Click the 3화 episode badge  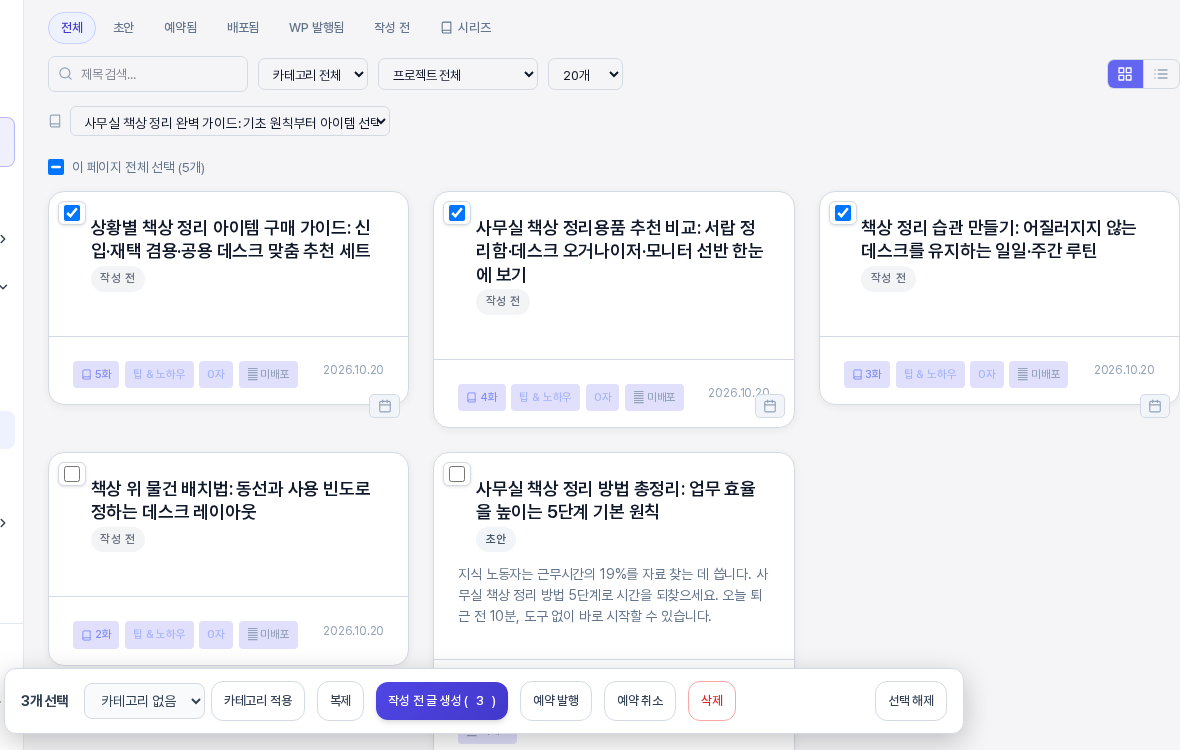click(867, 374)
